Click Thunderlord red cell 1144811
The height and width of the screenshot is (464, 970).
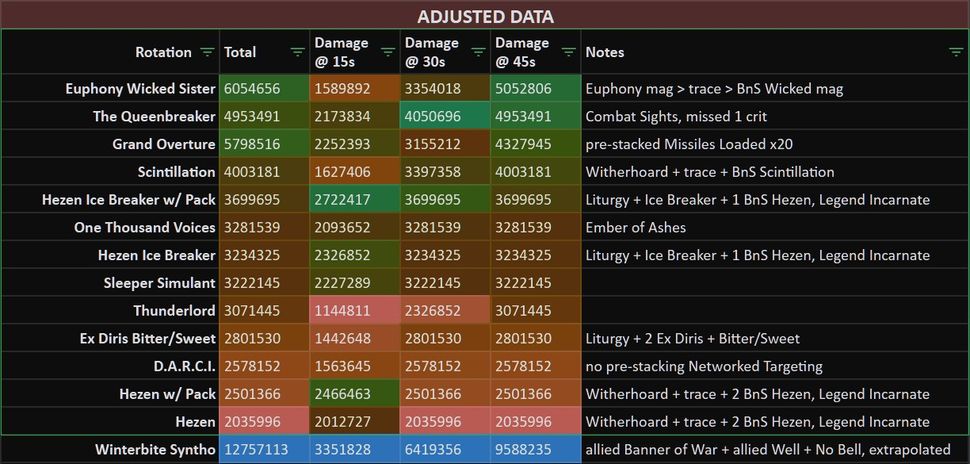(355, 311)
